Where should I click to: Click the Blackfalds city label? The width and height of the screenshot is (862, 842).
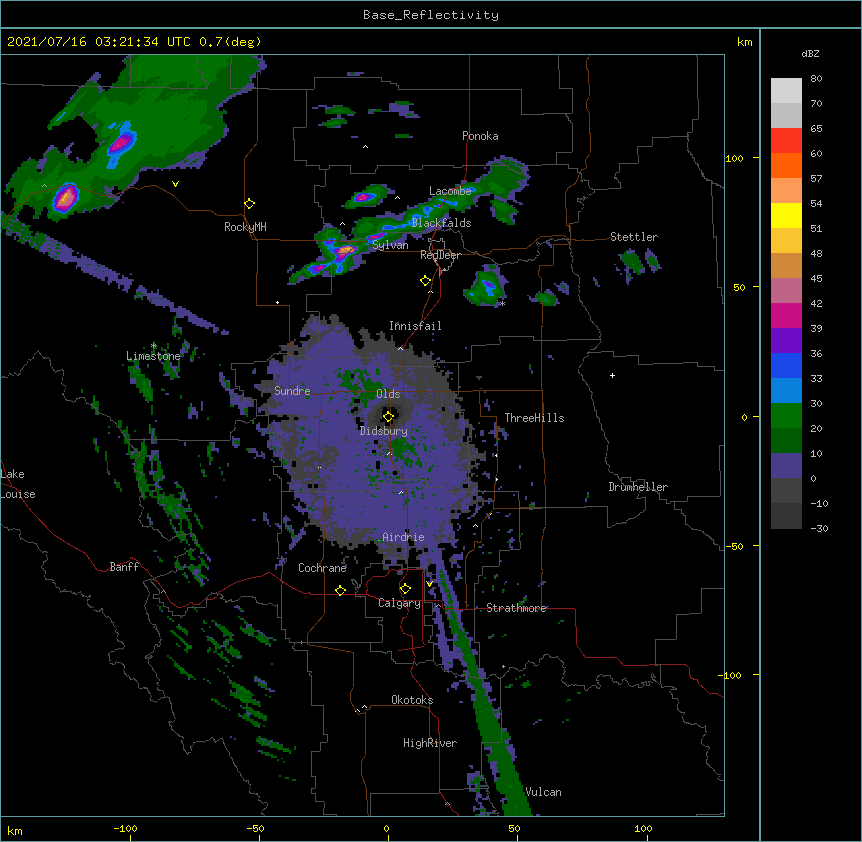(x=441, y=223)
